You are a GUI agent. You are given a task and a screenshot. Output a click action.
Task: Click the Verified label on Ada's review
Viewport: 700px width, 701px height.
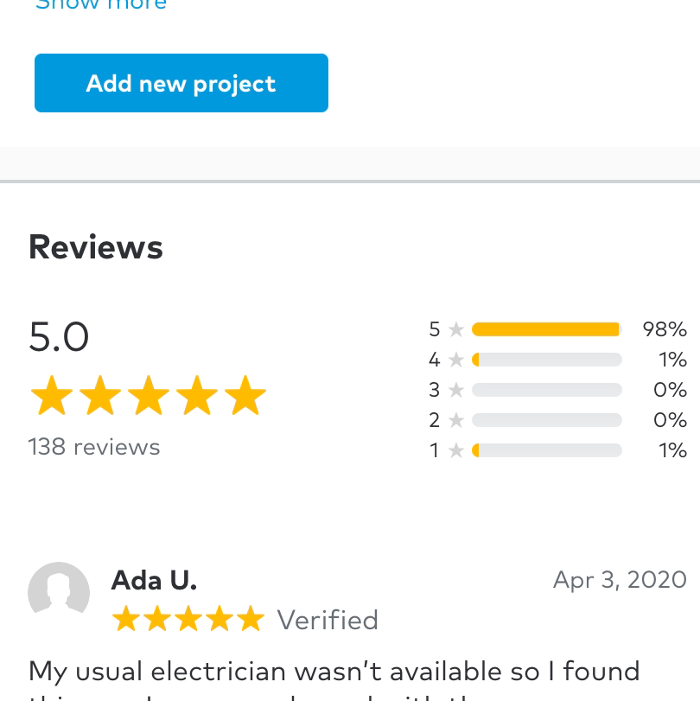point(327,620)
